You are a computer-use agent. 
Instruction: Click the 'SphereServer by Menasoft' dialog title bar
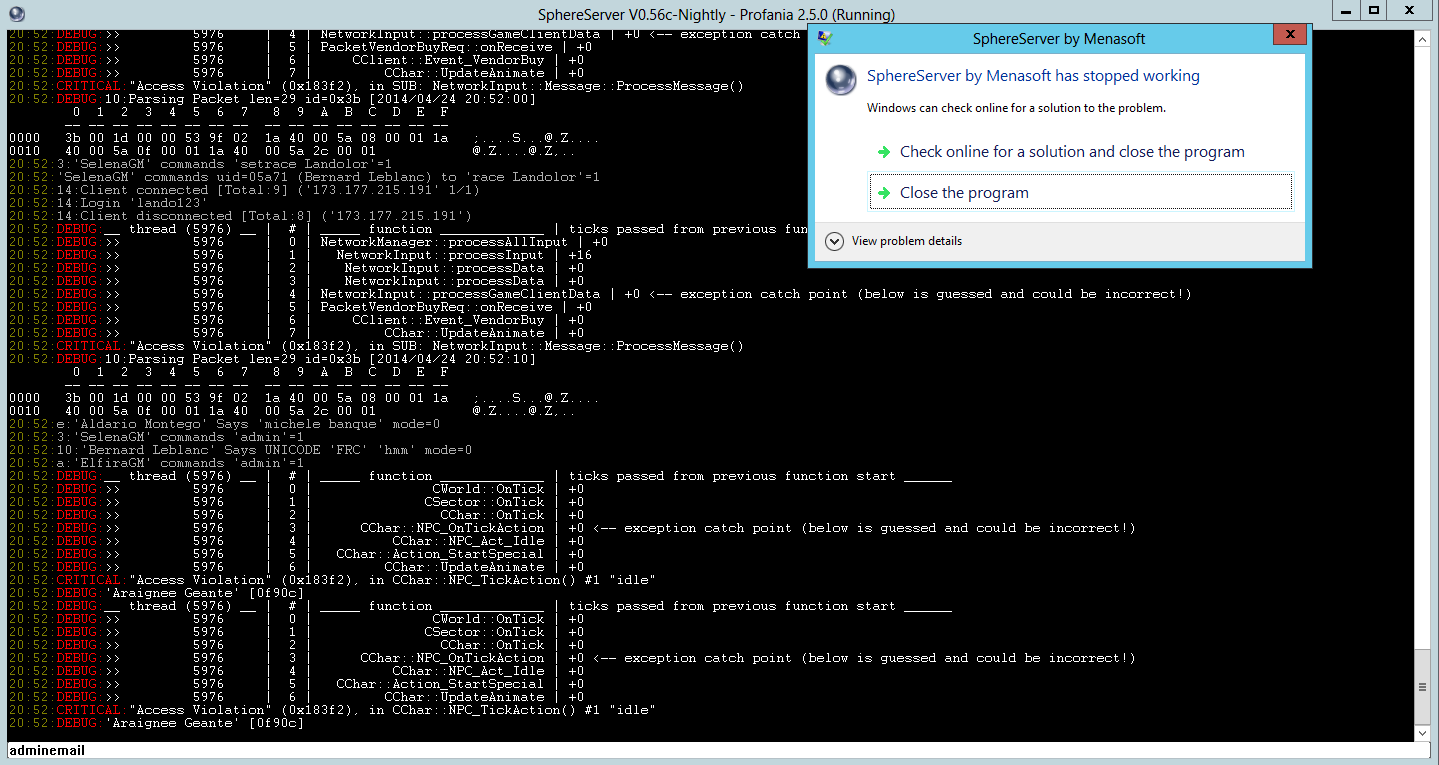coord(1058,38)
